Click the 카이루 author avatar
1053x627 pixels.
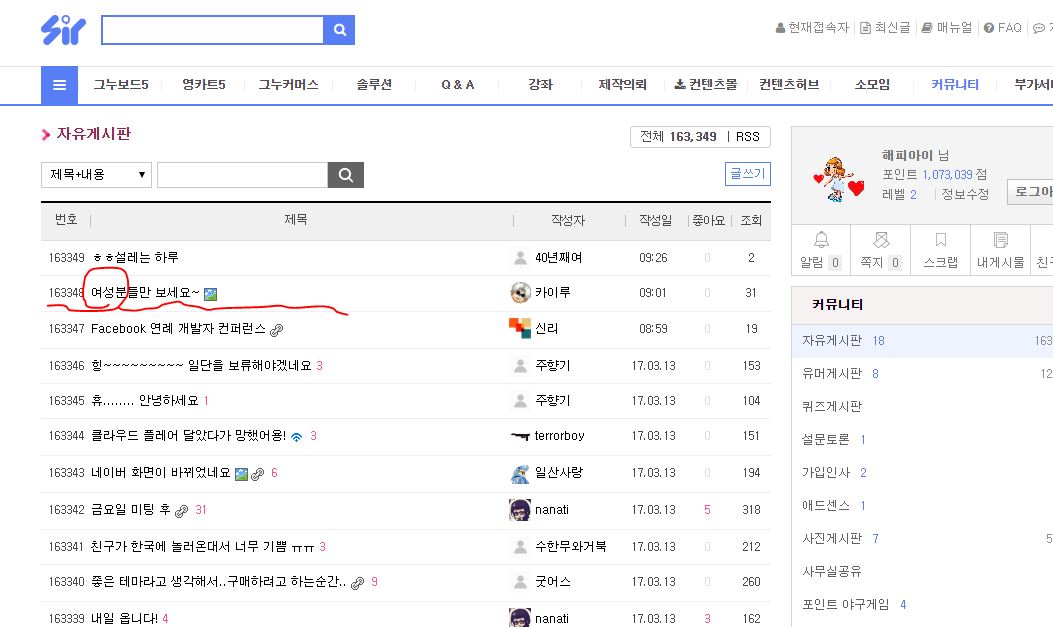[520, 293]
